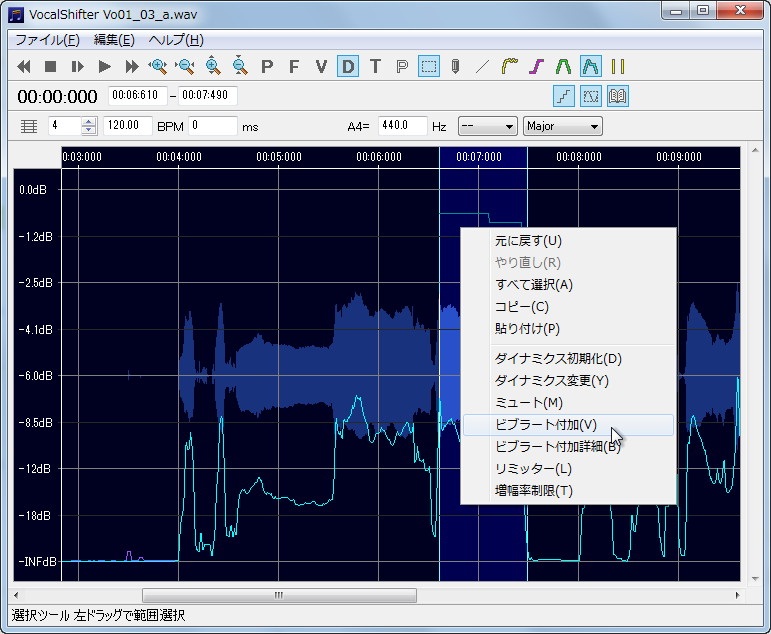Click the A4 frequency field 440.0
The height and width of the screenshot is (634, 771).
[x=402, y=126]
